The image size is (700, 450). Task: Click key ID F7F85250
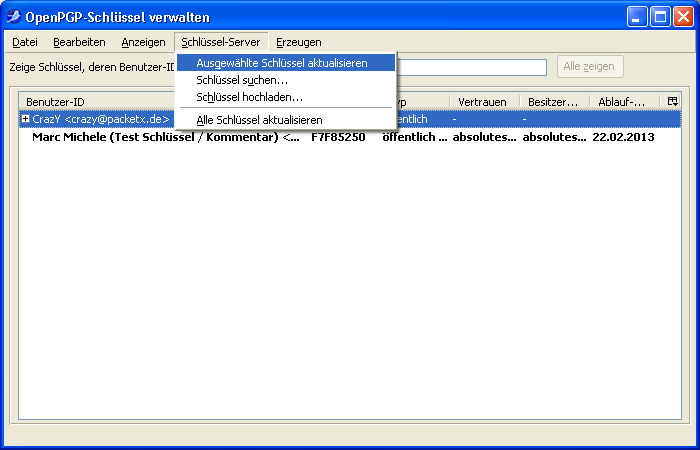point(338,137)
